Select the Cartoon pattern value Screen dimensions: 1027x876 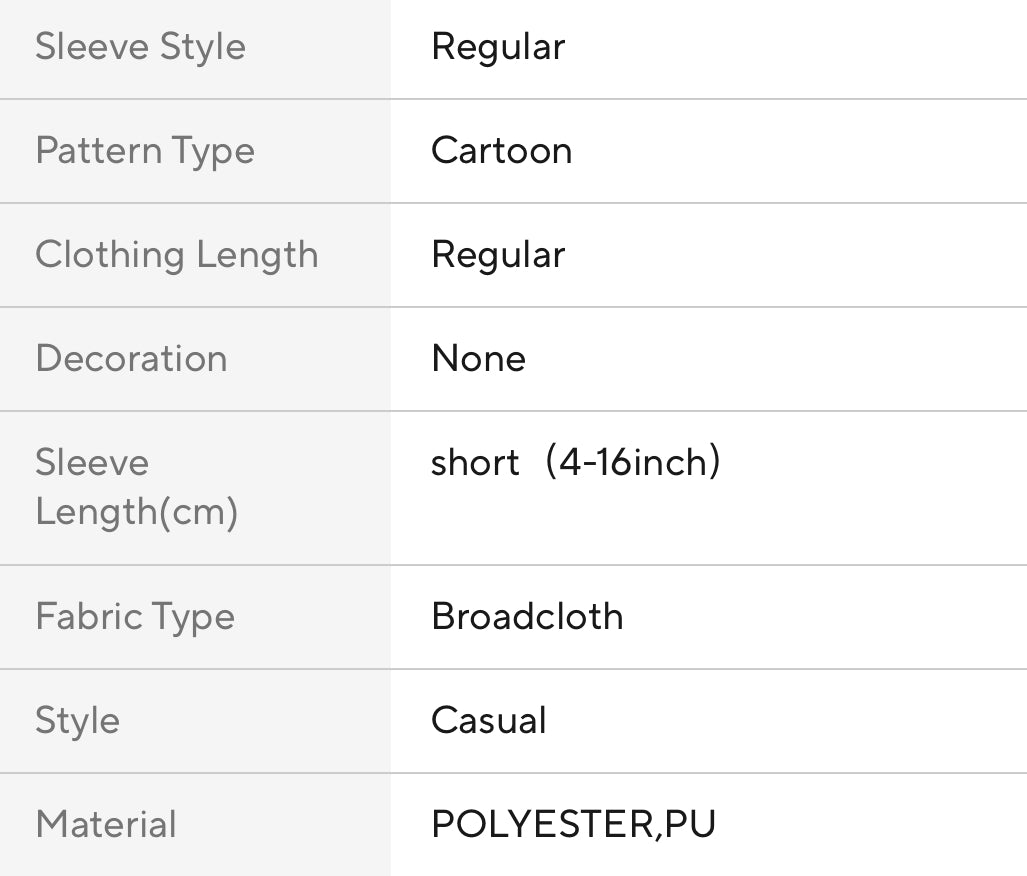[501, 151]
